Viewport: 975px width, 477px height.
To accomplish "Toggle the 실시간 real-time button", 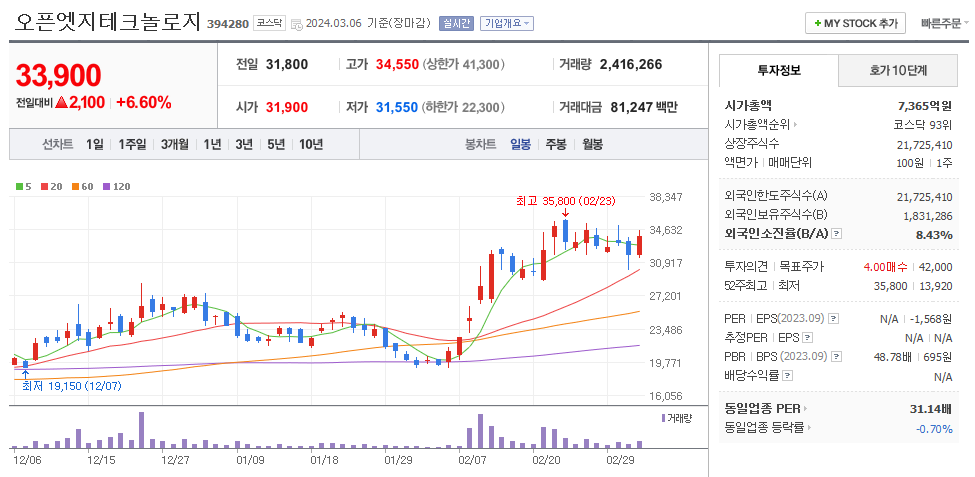I will coord(456,24).
